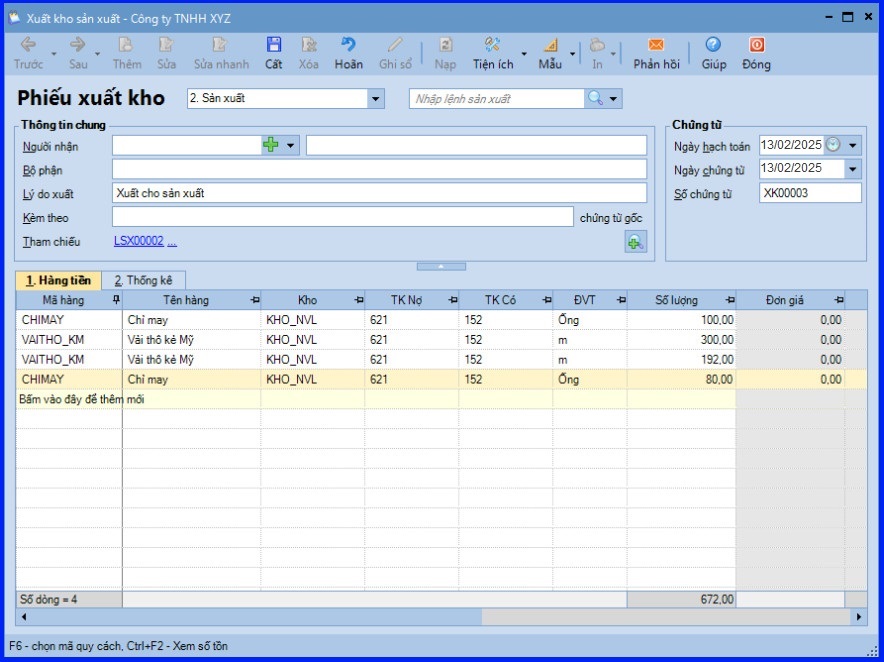Viewport: 884px width, 662px height.
Task: Click the search magnifier for production order
Action: pyautogui.click(x=595, y=98)
